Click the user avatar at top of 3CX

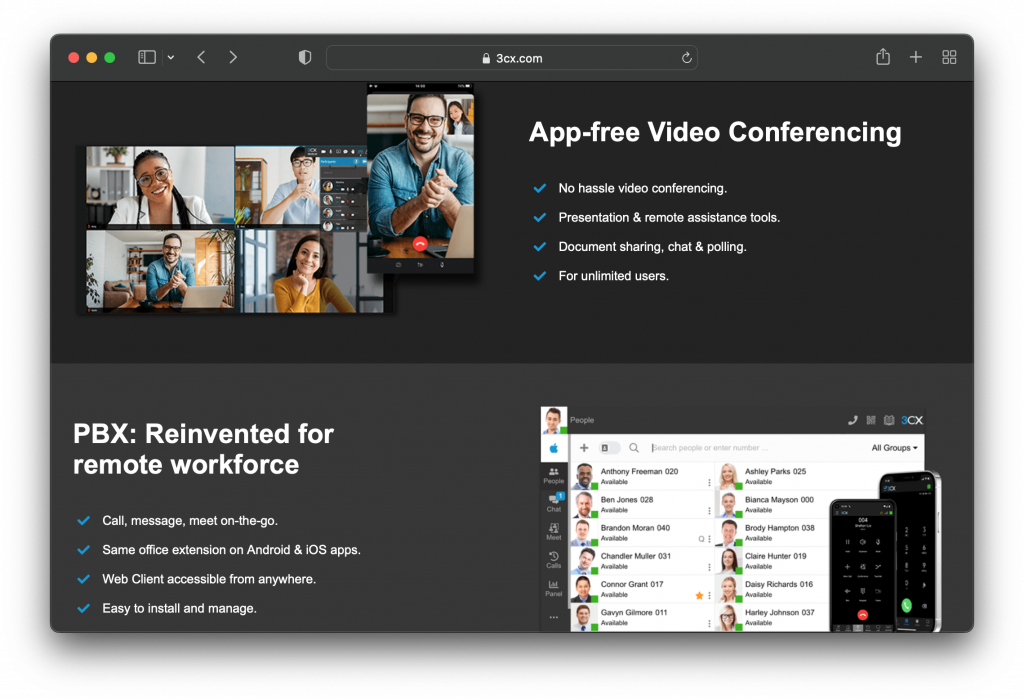coord(553,420)
